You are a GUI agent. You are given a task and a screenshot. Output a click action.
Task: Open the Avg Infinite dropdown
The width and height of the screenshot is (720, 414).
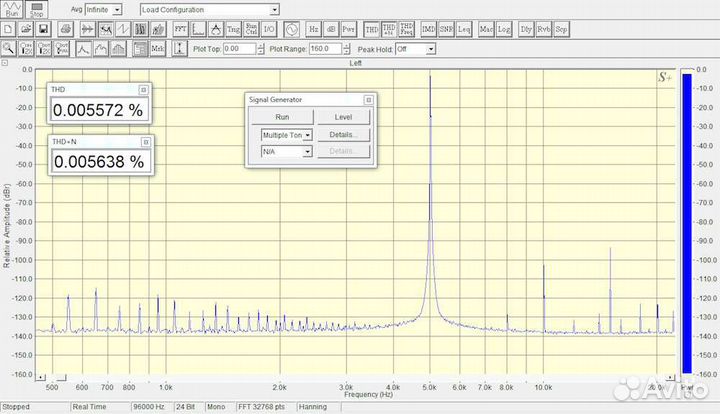point(103,9)
